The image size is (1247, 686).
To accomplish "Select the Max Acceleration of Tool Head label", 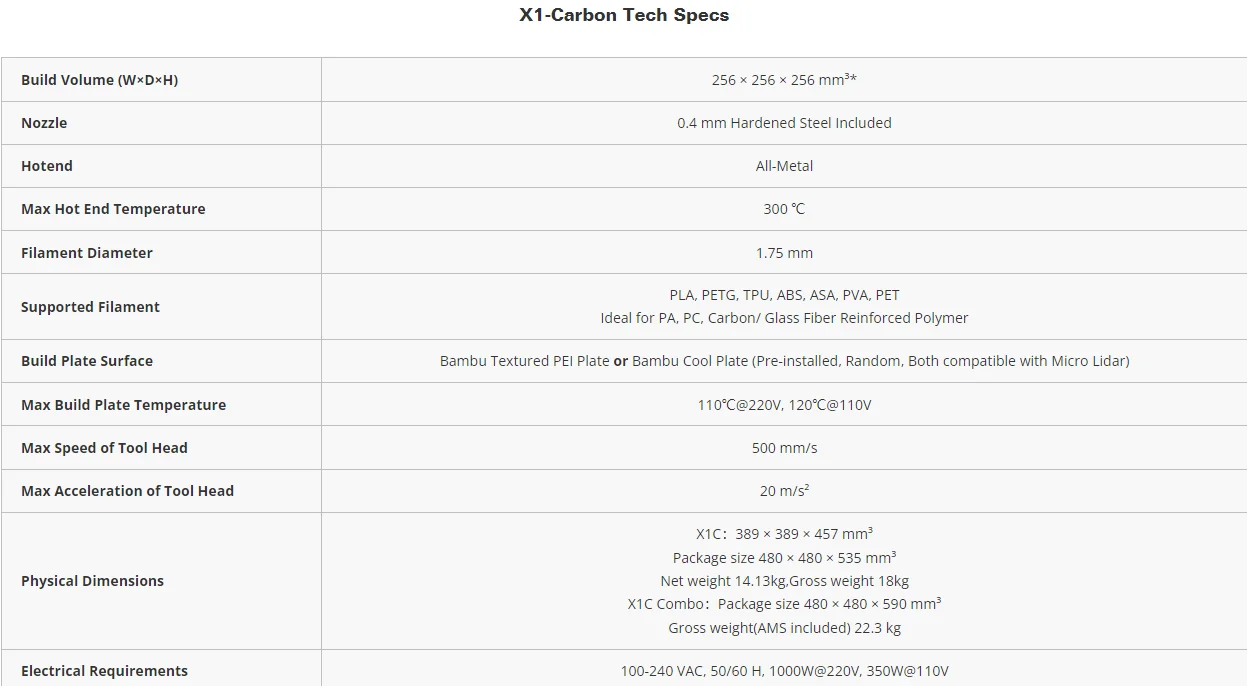I will pos(127,491).
